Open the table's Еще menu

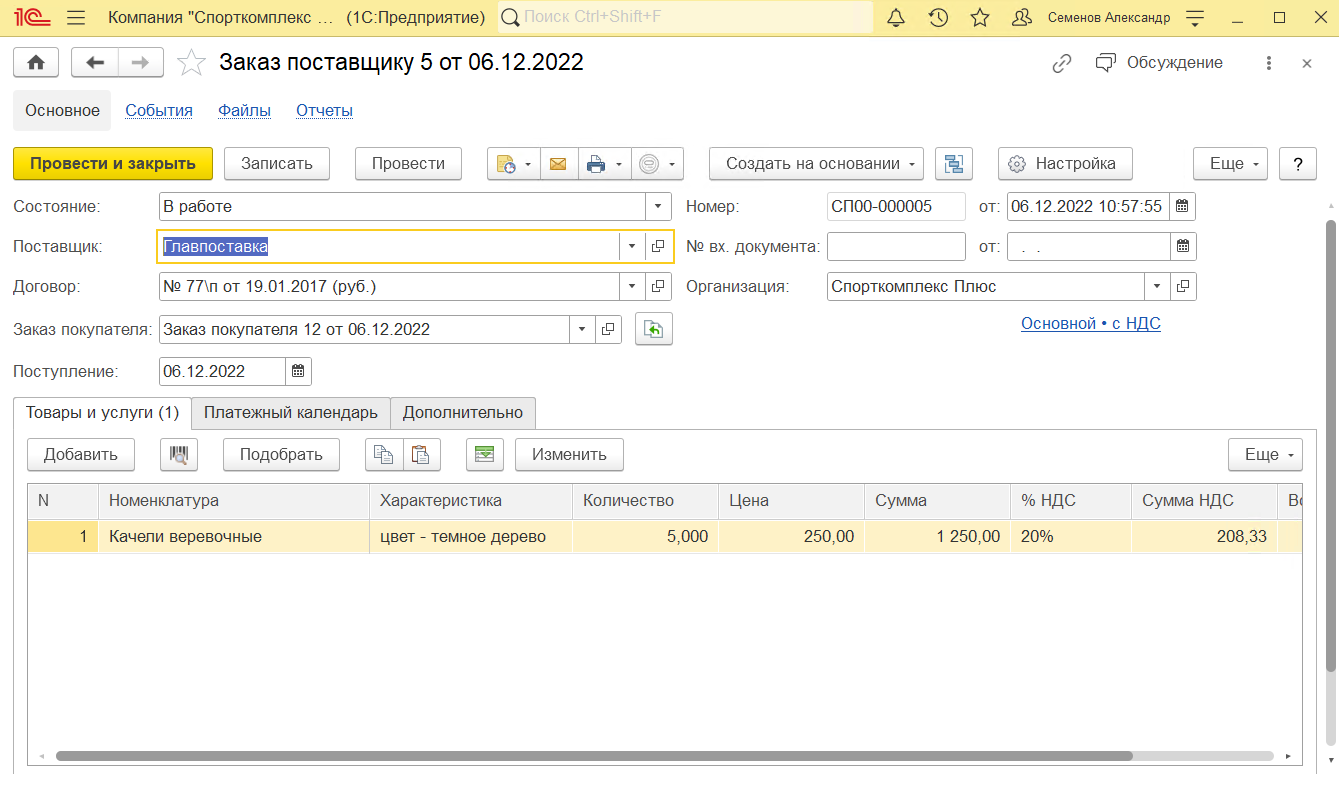coord(1265,454)
